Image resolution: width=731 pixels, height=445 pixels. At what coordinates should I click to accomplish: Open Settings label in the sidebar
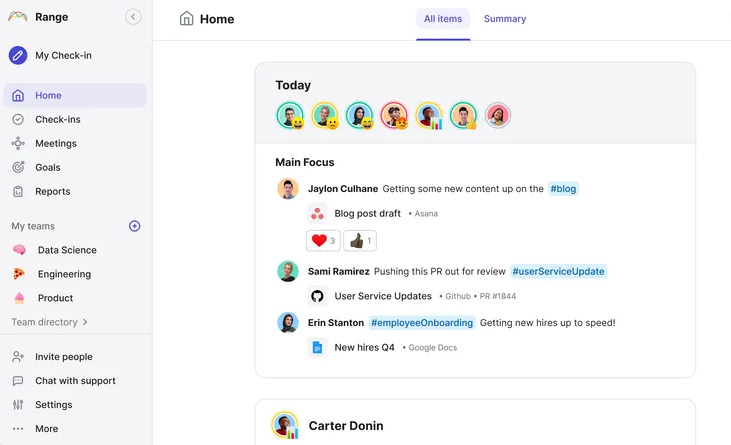pyautogui.click(x=54, y=405)
